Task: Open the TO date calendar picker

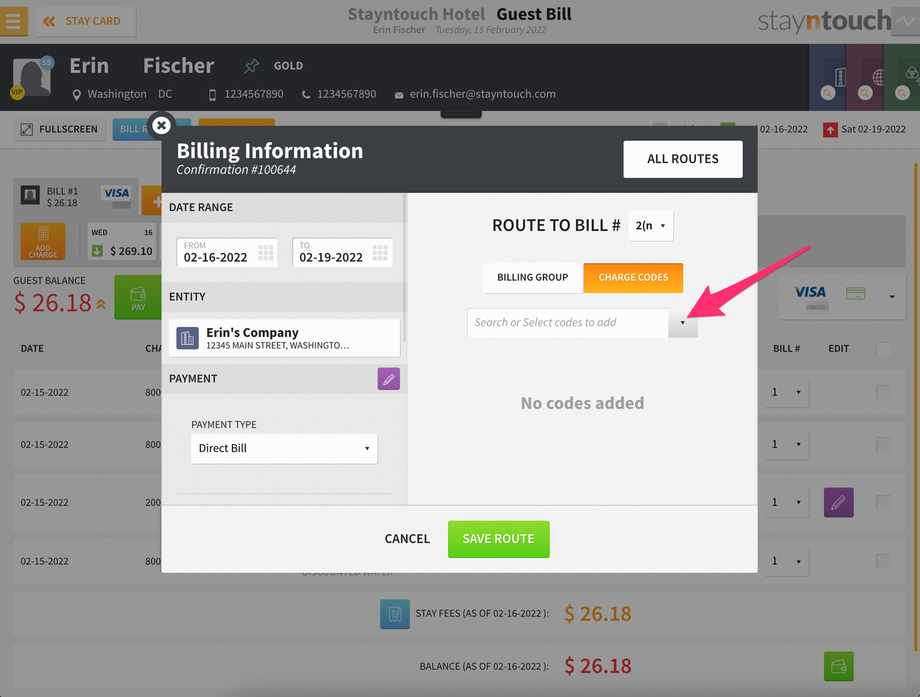Action: (380, 252)
